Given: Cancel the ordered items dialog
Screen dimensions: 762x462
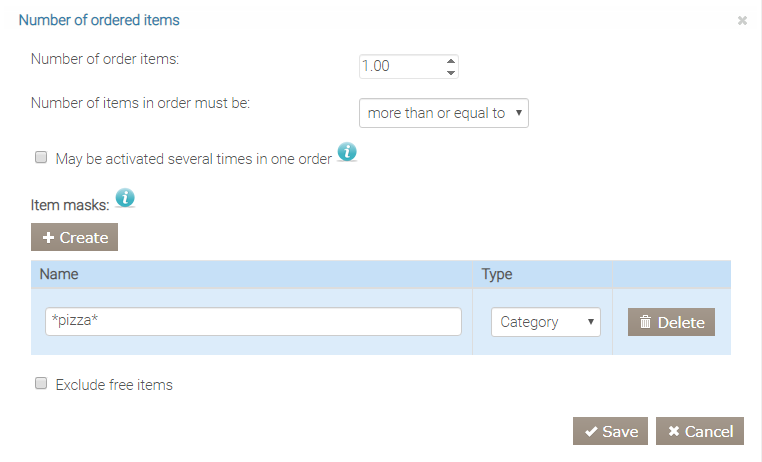Looking at the screenshot, I should pyautogui.click(x=700, y=431).
